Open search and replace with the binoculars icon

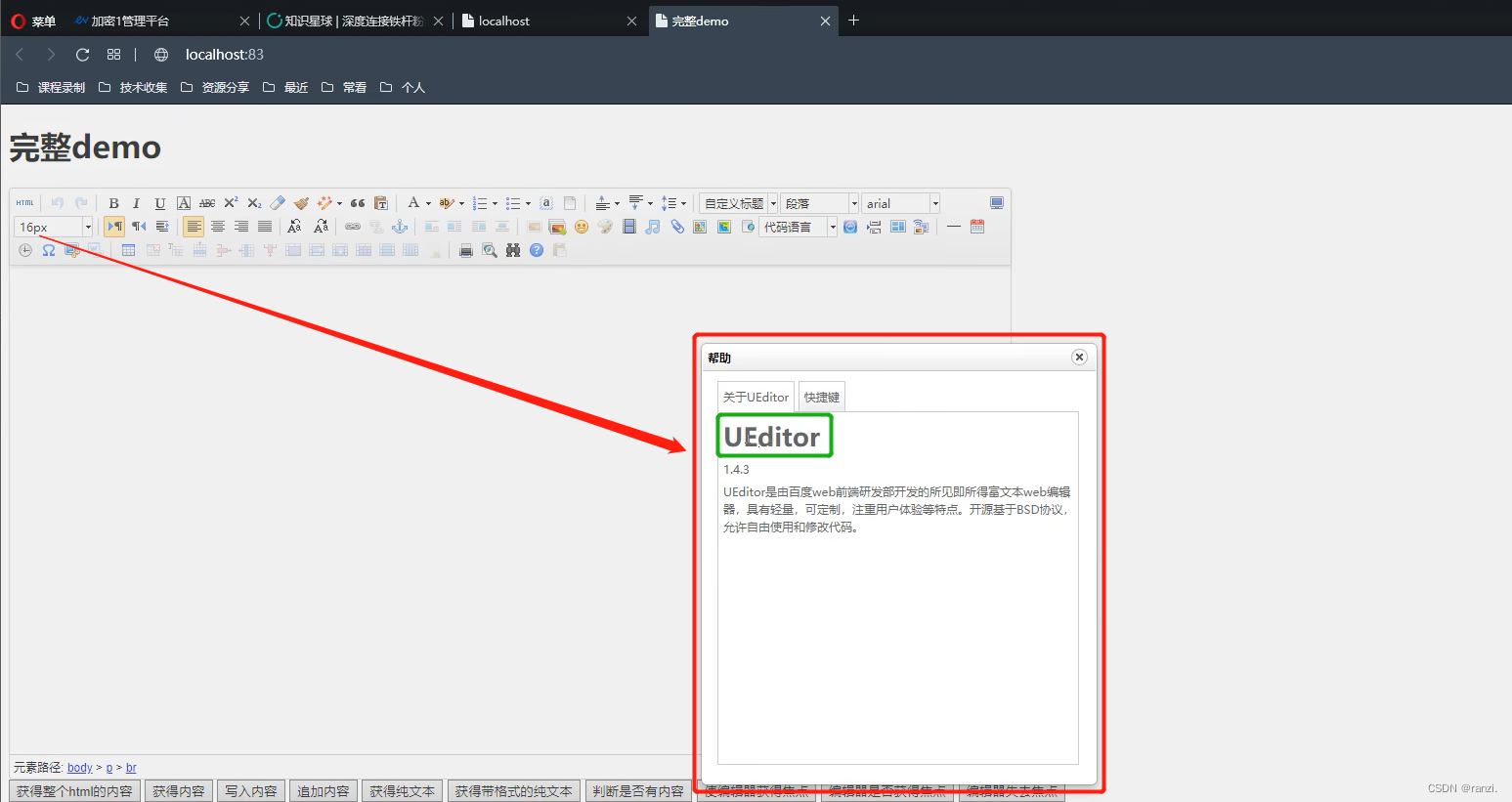pos(512,249)
